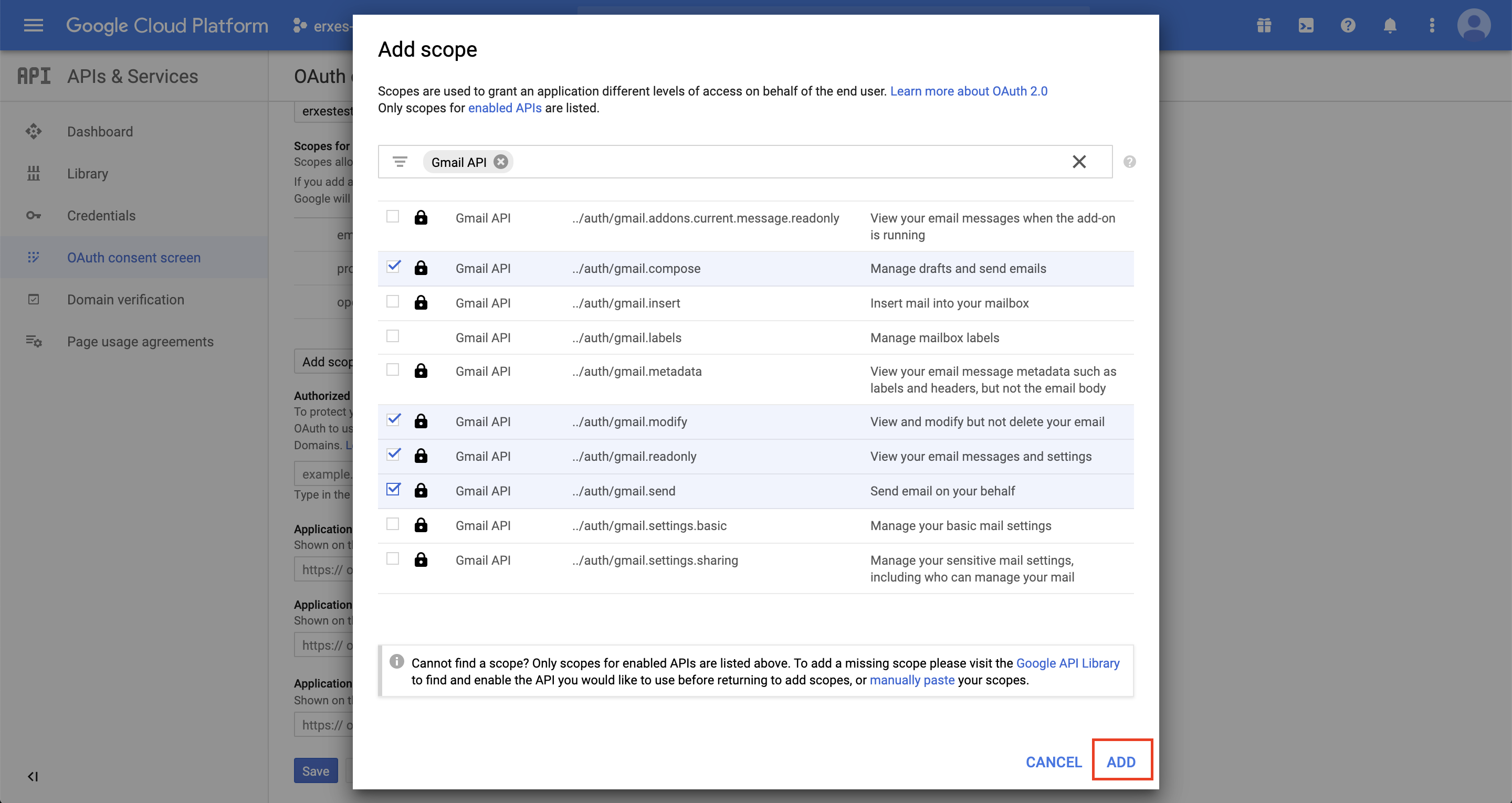Click into the scope filter text field
Screen dimensions: 1512x803
pyautogui.click(x=786, y=162)
